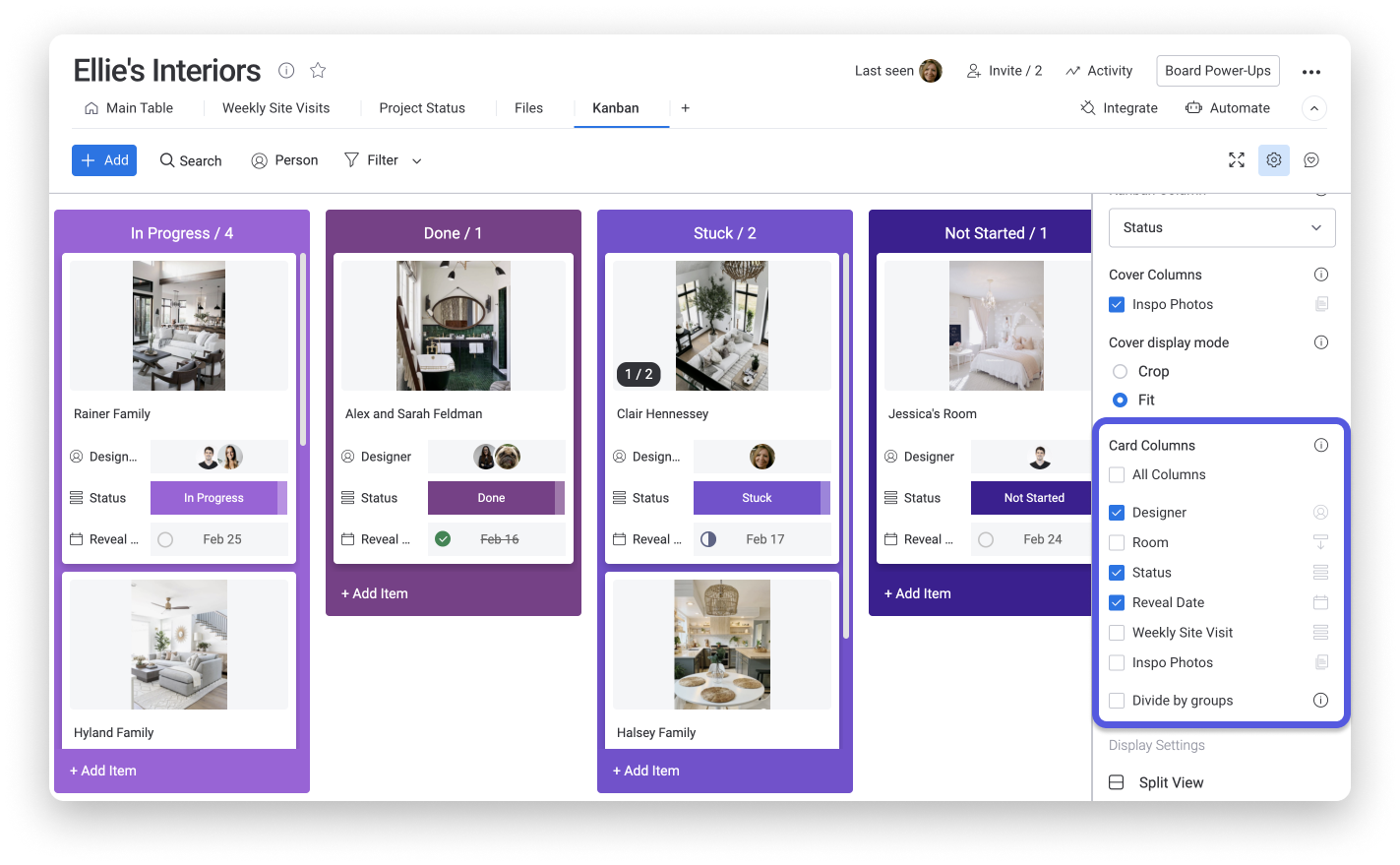Click the blue Add button
The image size is (1400, 865).
104,160
